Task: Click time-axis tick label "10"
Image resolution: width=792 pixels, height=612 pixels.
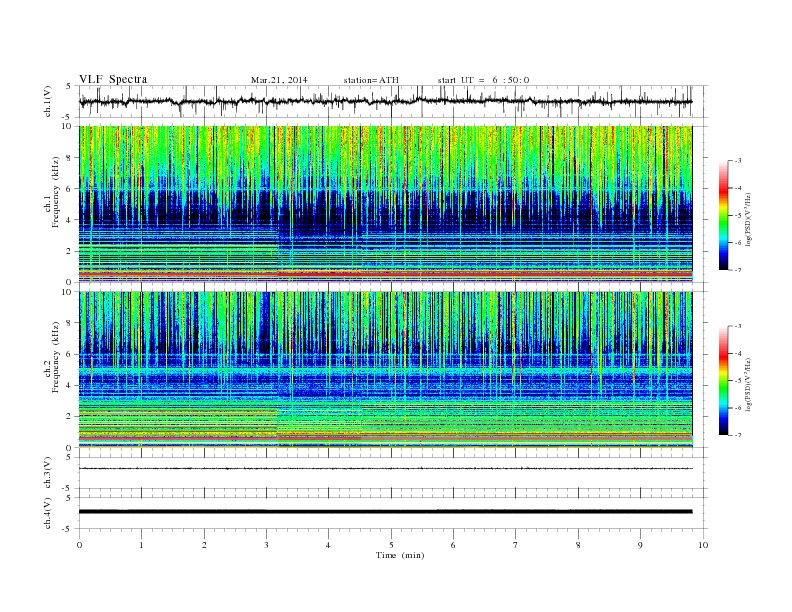Action: pos(703,545)
